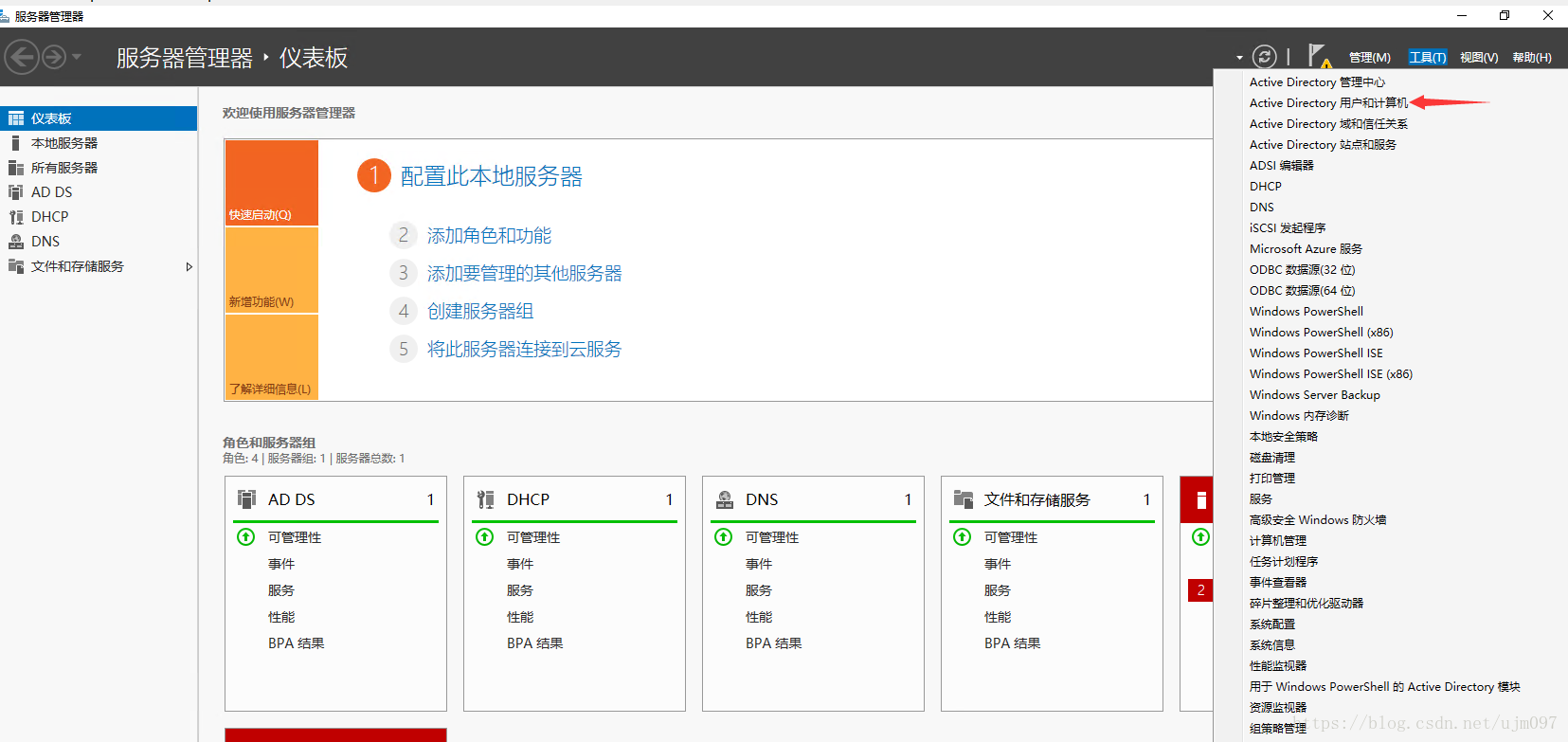Open Windows Server Backup menu entry

pyautogui.click(x=1315, y=395)
